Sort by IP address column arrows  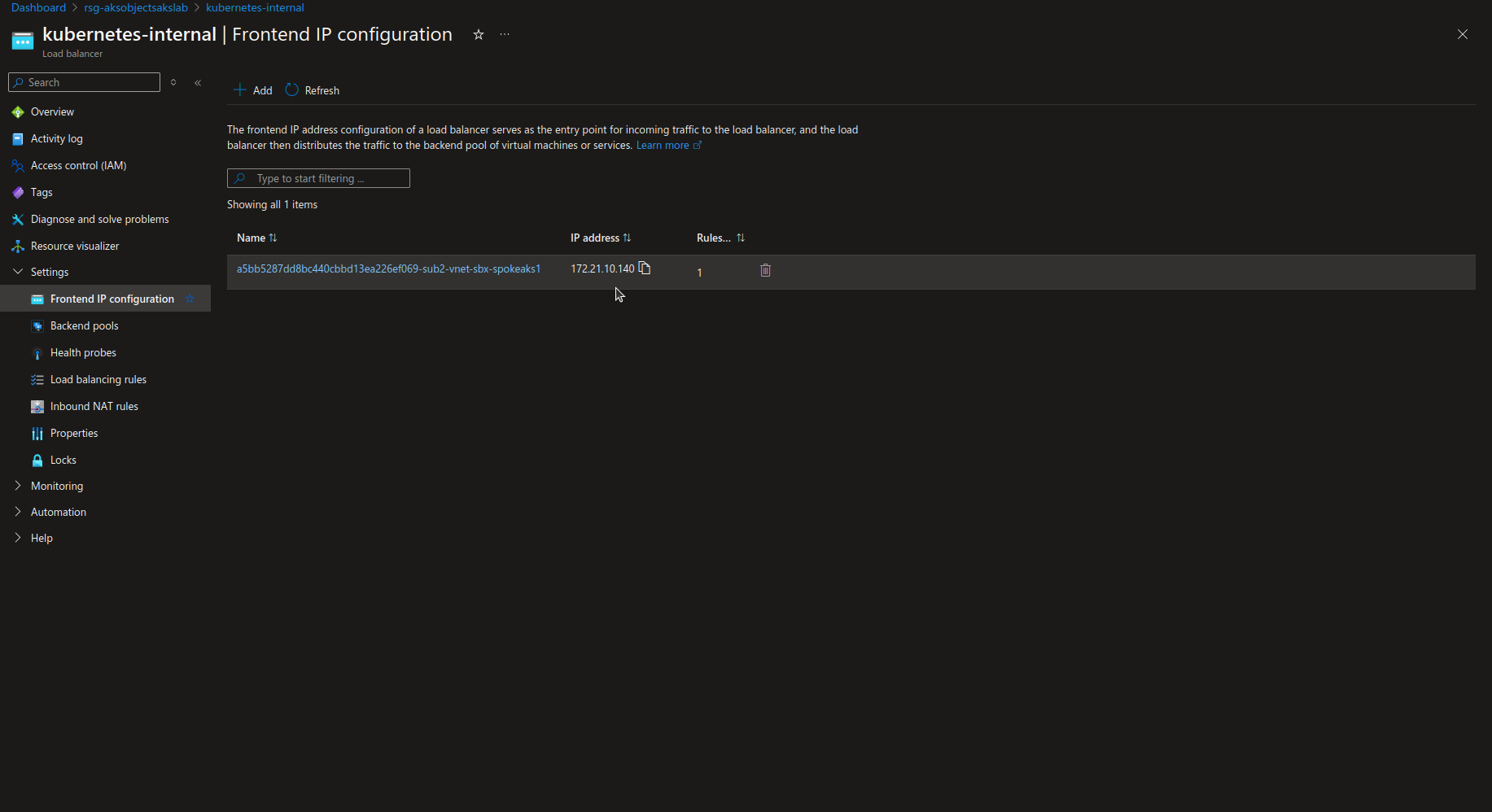pyautogui.click(x=627, y=238)
